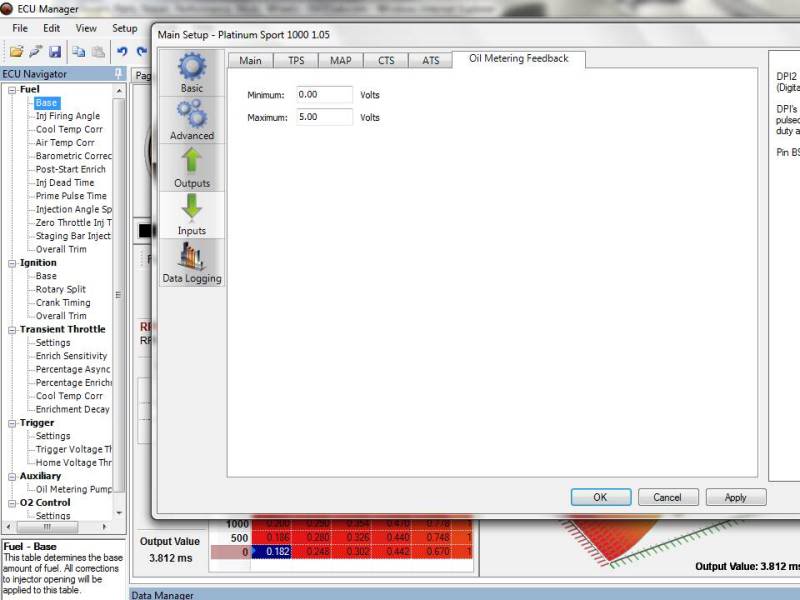Viewport: 800px width, 600px height.
Task: Select Prime Pulse Time tree item
Action: coord(71,196)
